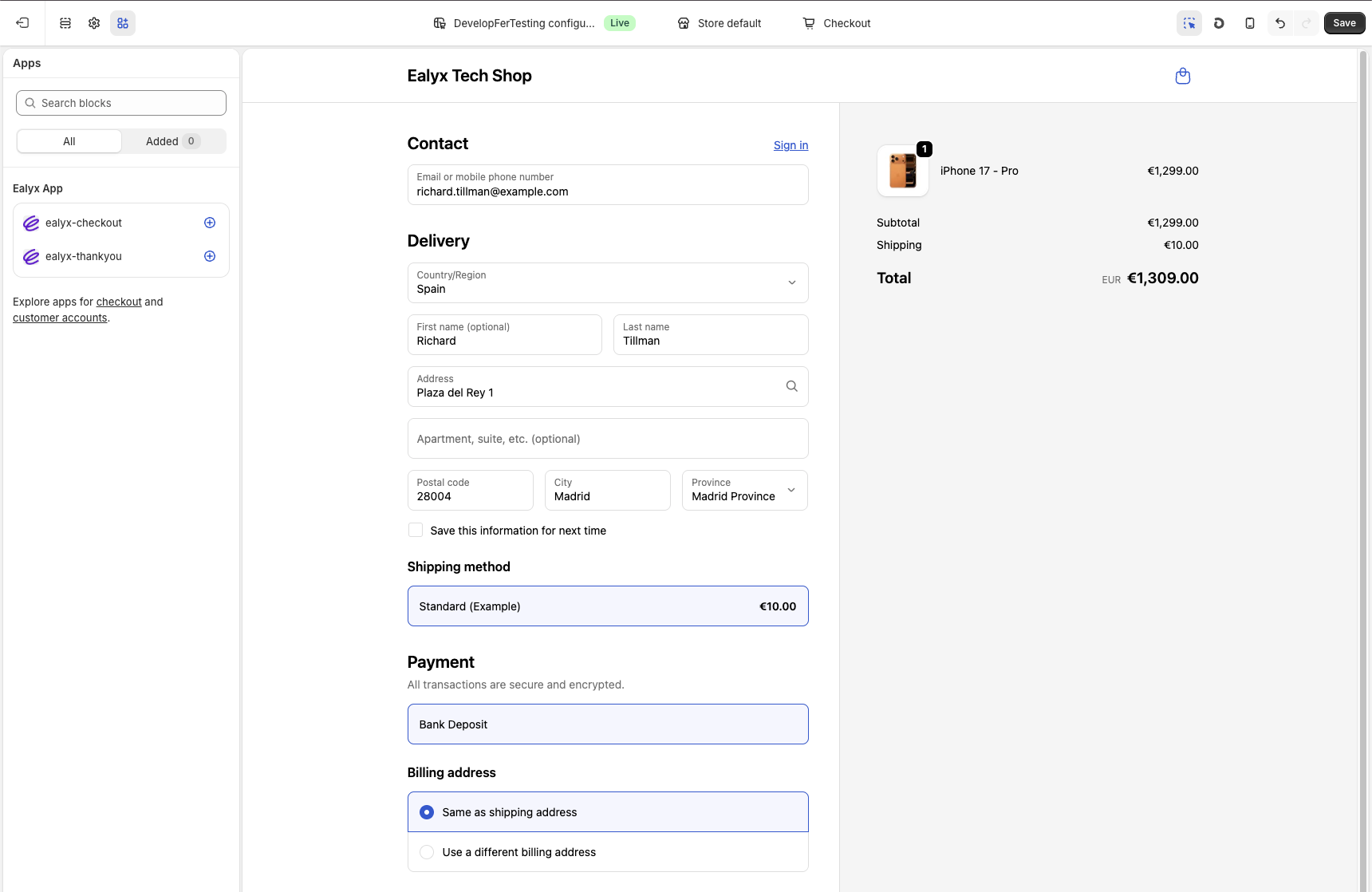Screen dimensions: 1372x892
Task: Choose Use a different billing address
Action: [427, 852]
